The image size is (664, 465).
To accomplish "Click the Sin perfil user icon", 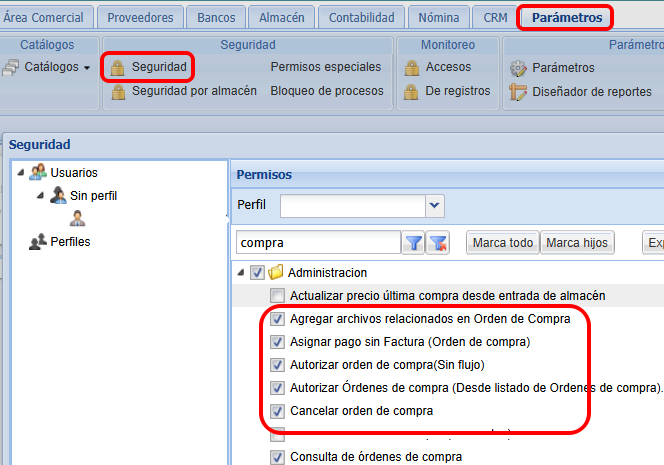I will coord(58,195).
